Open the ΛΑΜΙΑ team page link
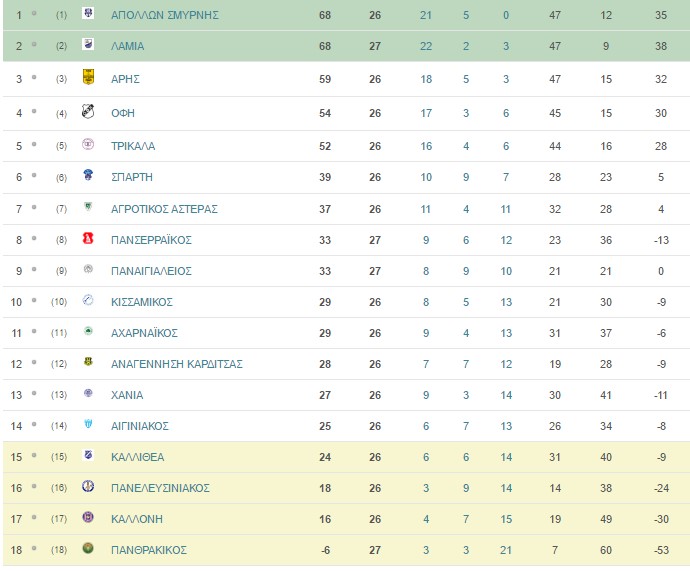 [128, 46]
